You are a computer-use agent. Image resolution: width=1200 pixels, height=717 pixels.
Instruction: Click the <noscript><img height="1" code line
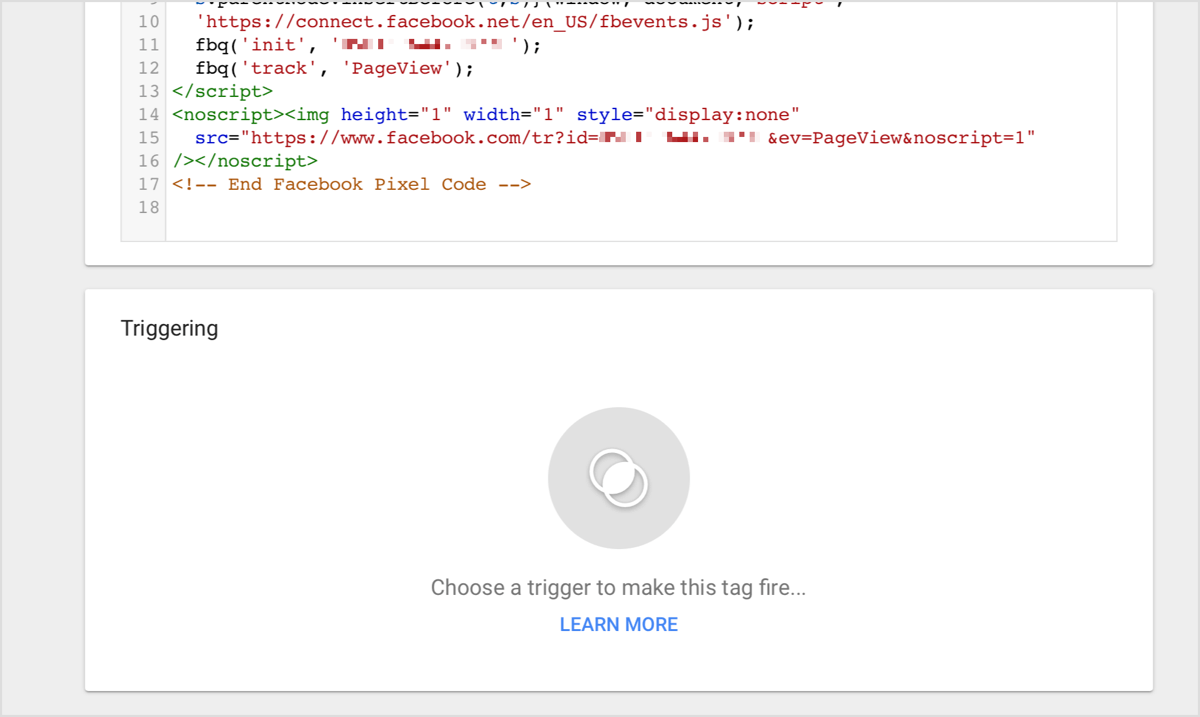pos(487,115)
